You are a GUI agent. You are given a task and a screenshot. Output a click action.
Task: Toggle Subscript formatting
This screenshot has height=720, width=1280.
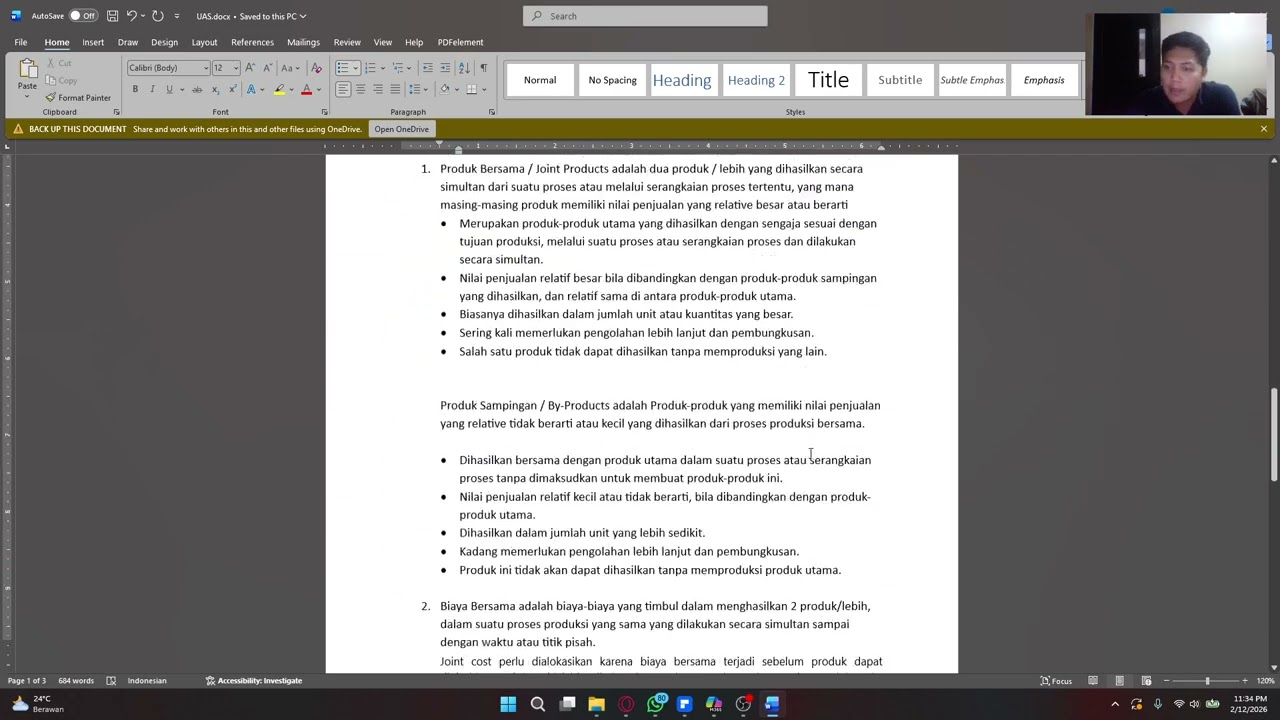[215, 90]
